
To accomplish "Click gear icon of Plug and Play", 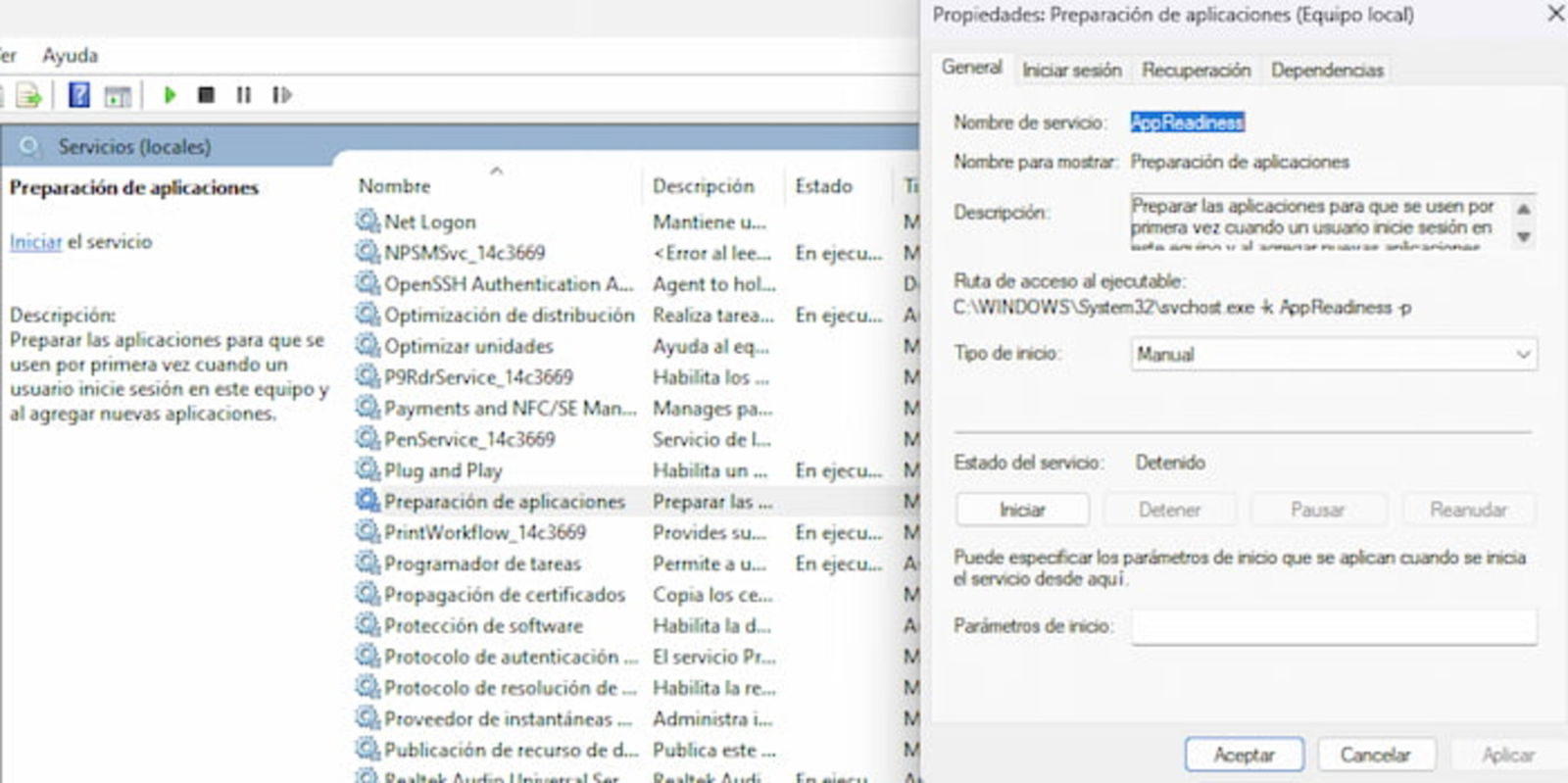I will (x=367, y=469).
